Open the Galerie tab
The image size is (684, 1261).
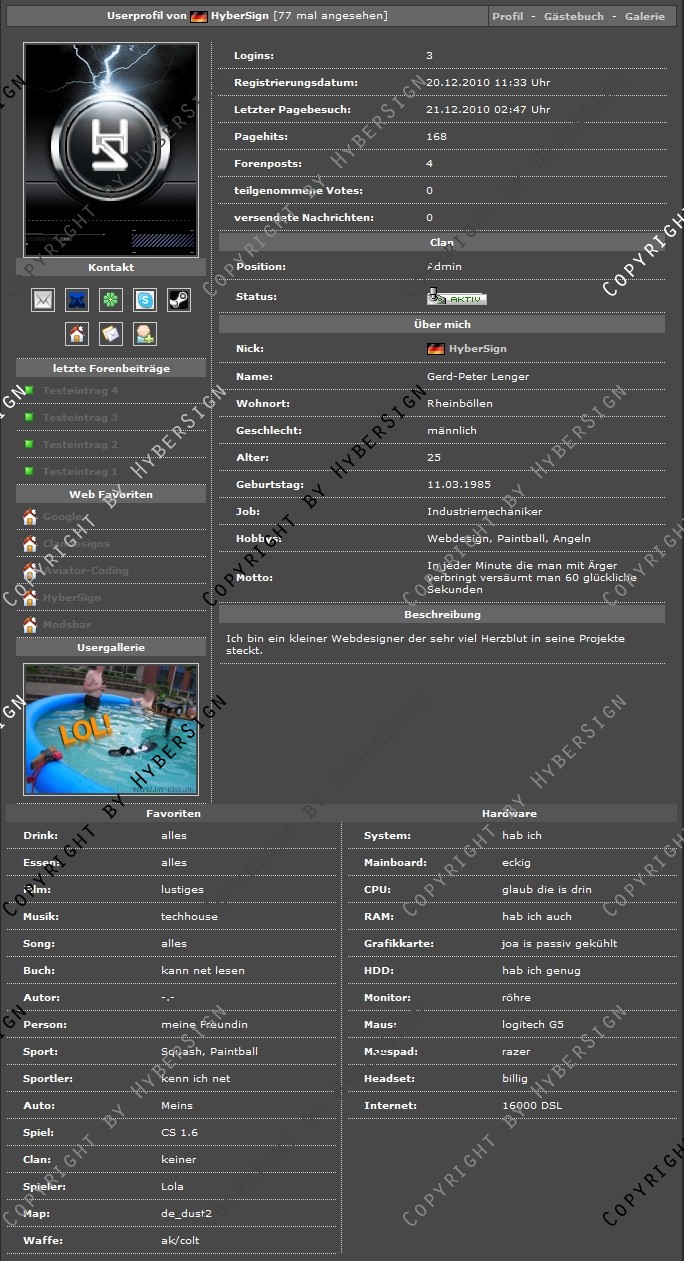[644, 17]
